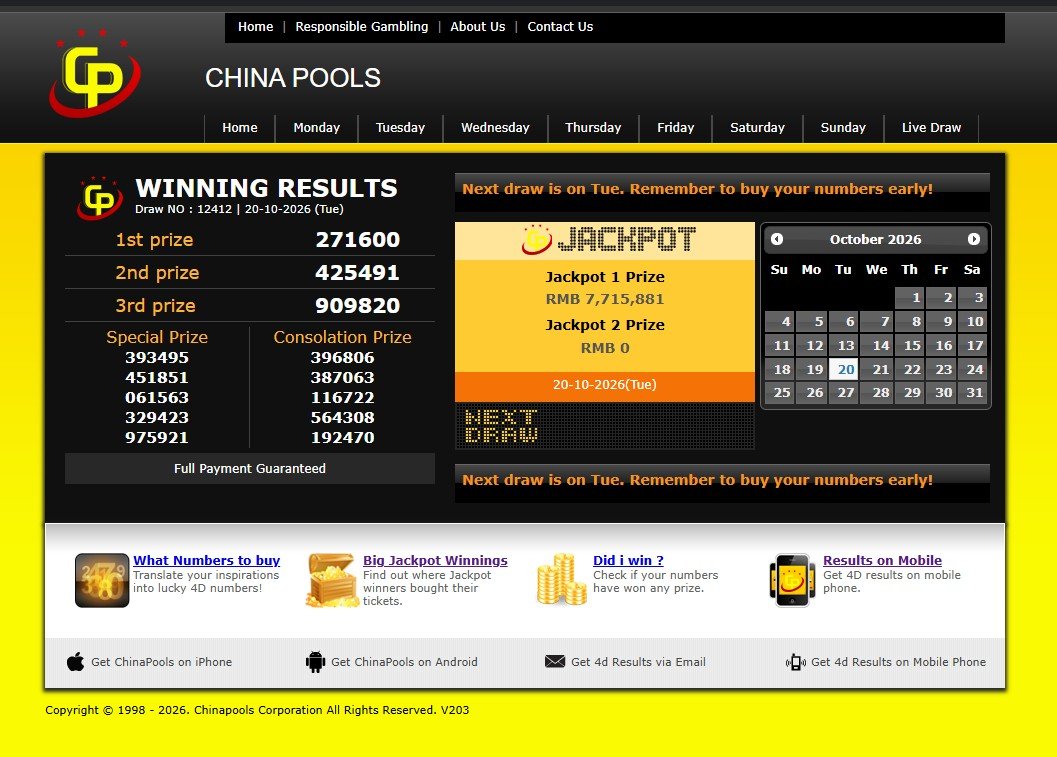1057x757 pixels.
Task: Click the copyright notice text
Action: [x=257, y=710]
